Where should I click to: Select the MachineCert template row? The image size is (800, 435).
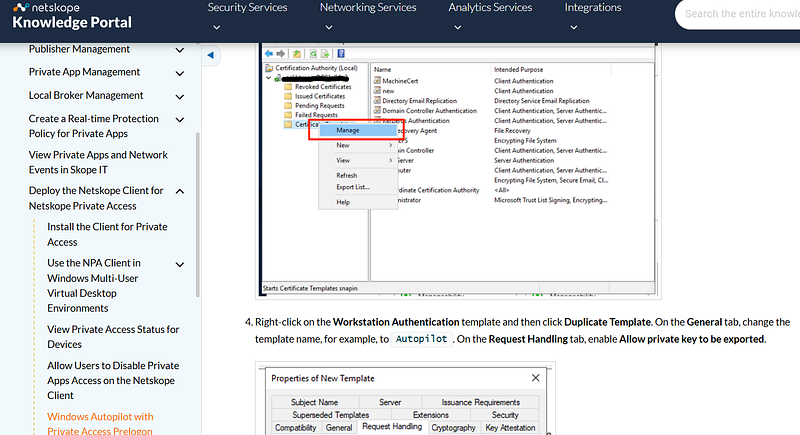click(396, 81)
